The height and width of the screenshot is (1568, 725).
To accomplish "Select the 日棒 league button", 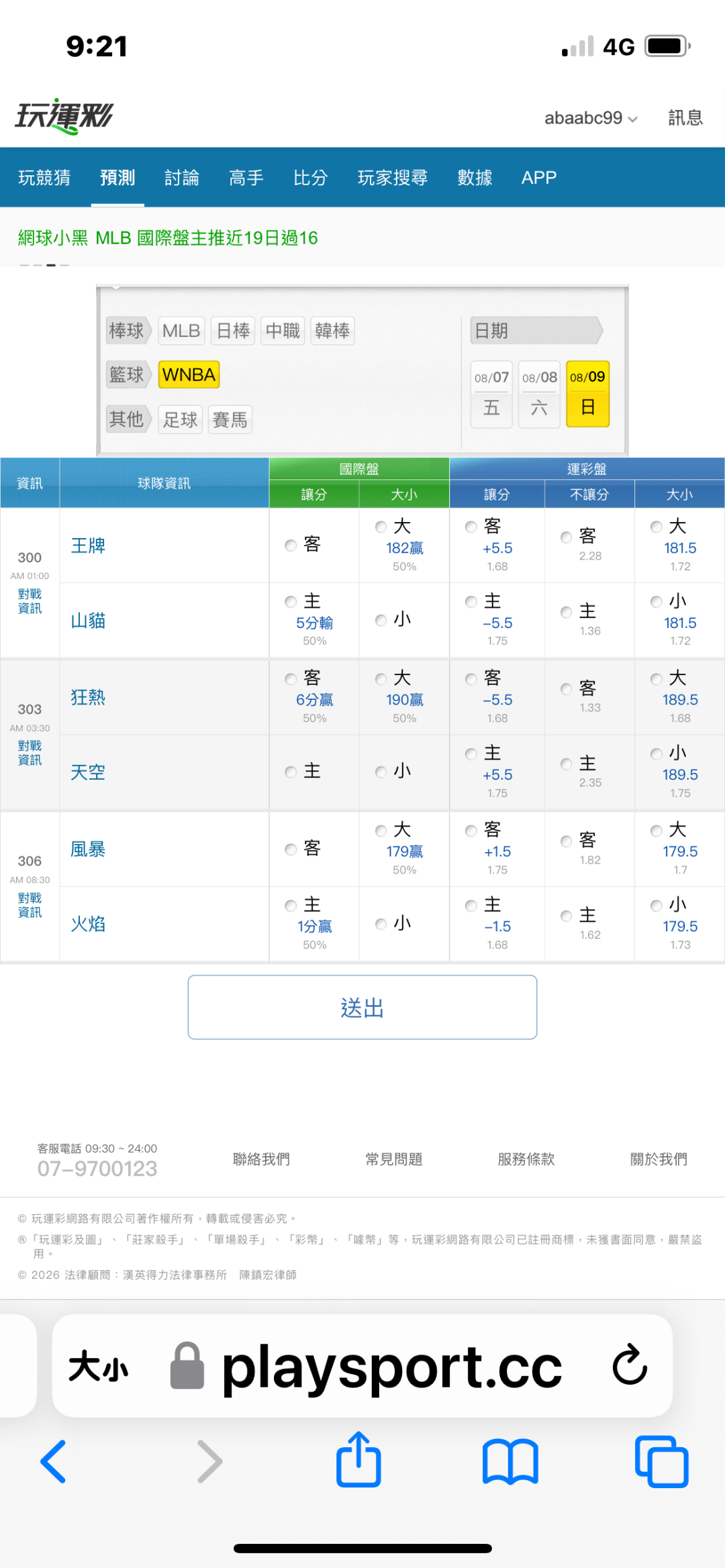I will coord(233,331).
